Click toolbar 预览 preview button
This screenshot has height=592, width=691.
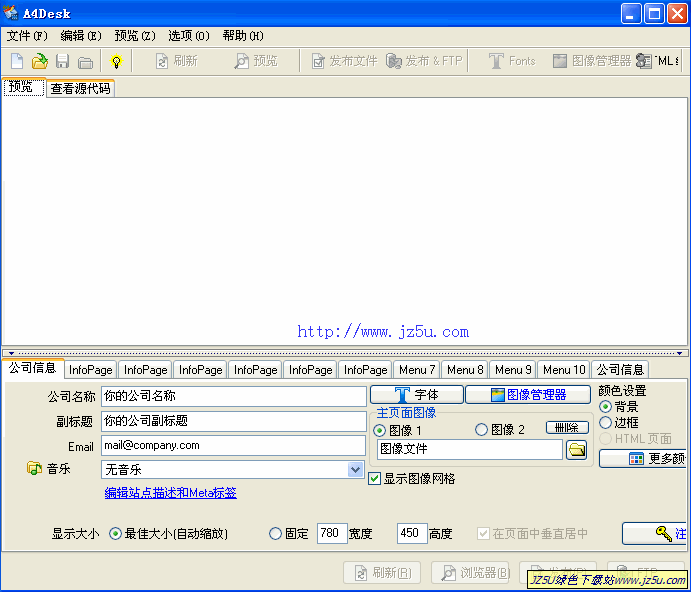[256, 61]
